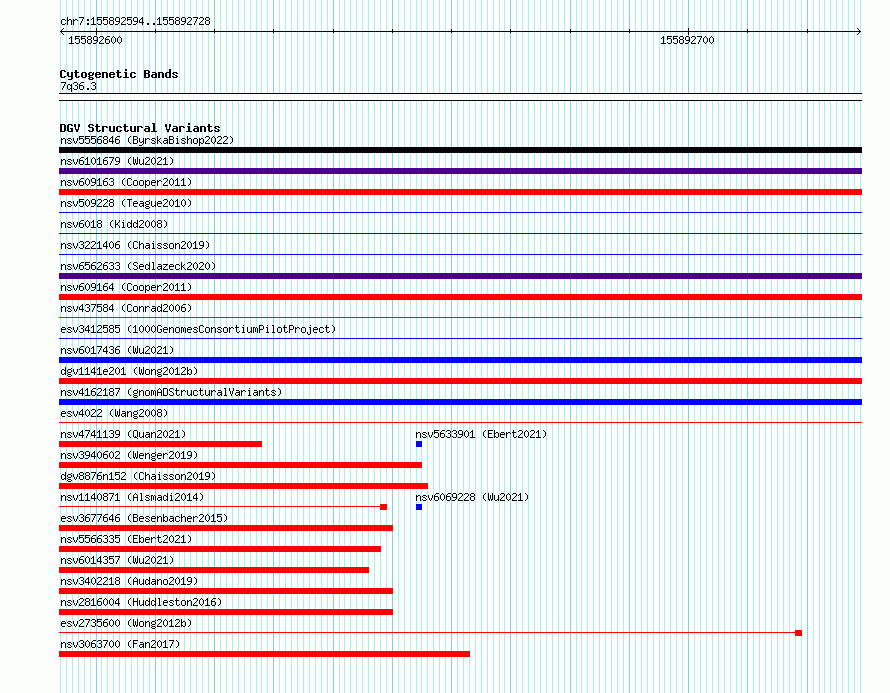
Task: Click the purple nsv6101679 variant bar
Action: (x=460, y=171)
